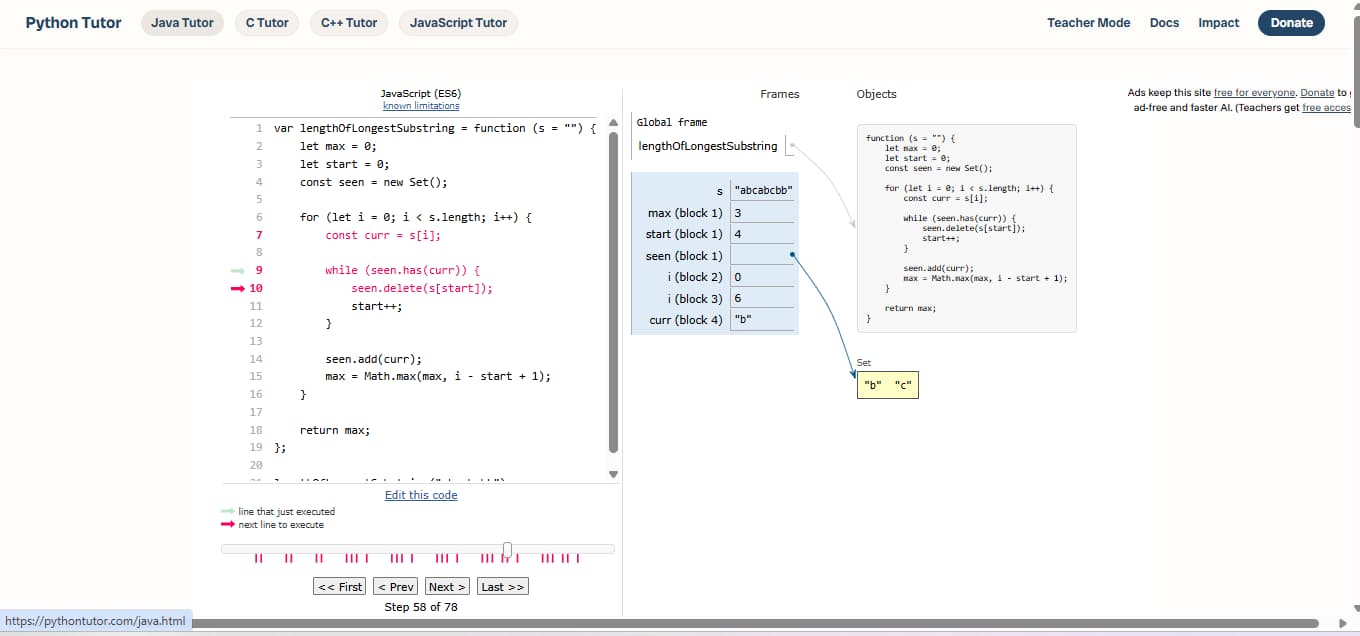Jump to the first step
The image size is (1360, 636).
(x=339, y=587)
